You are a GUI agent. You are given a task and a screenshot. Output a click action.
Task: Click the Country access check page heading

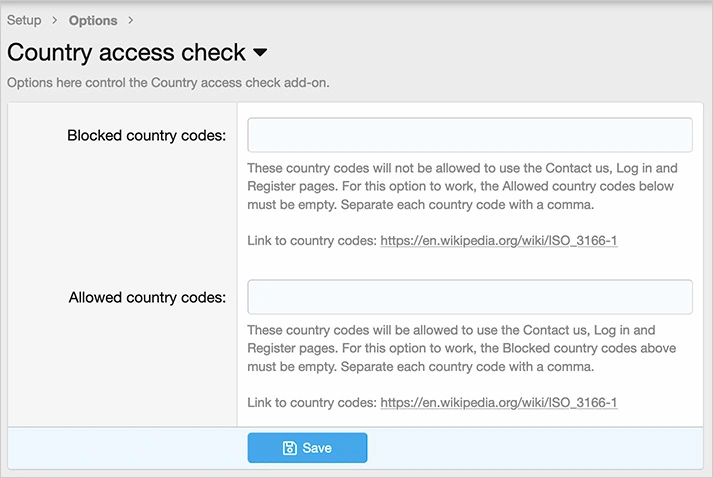pyautogui.click(x=125, y=52)
